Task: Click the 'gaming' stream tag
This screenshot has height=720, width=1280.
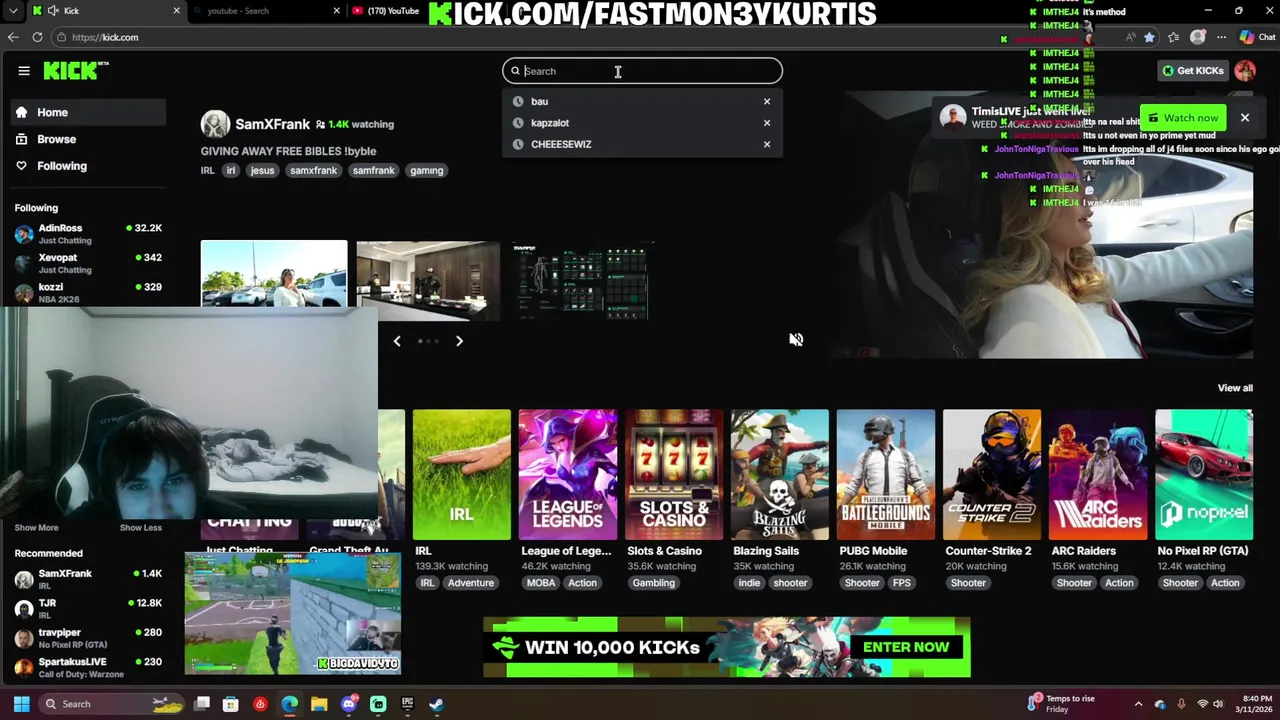Action: (426, 170)
